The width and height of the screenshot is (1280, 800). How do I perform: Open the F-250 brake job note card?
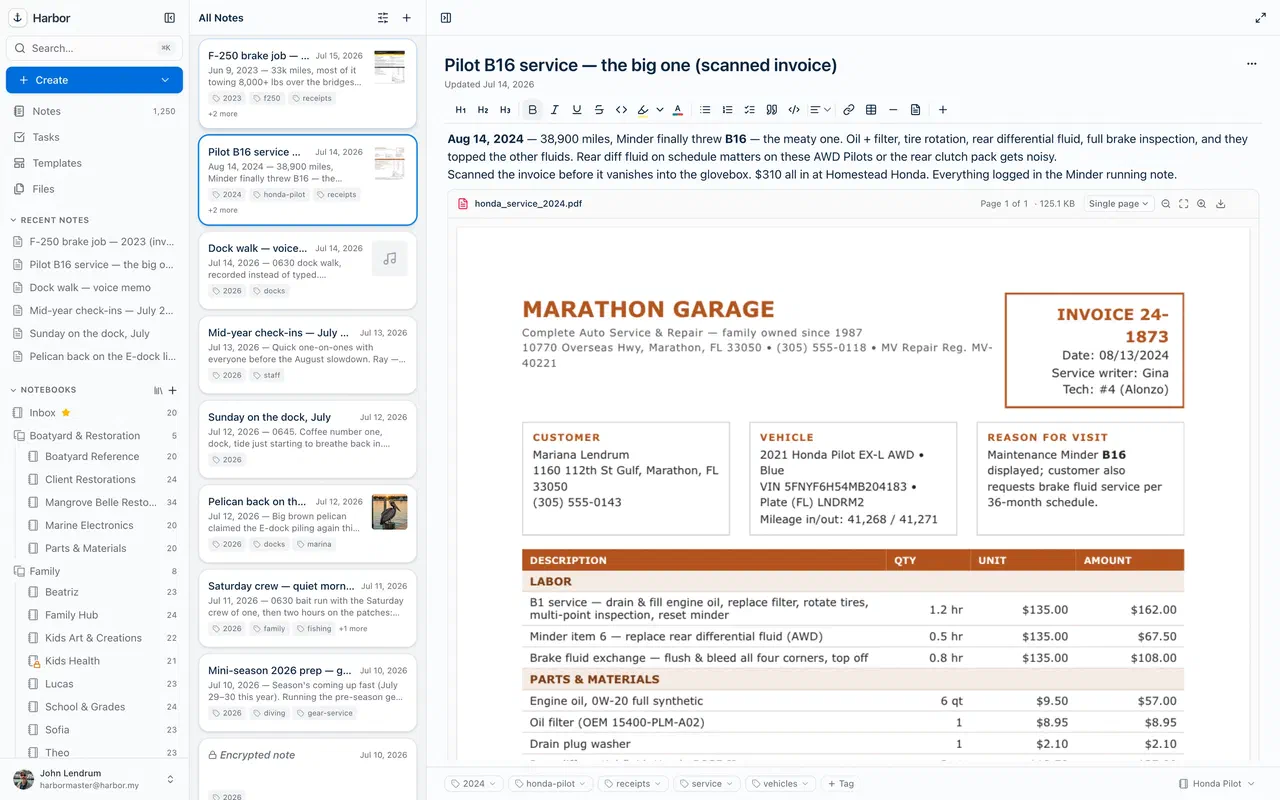point(308,85)
